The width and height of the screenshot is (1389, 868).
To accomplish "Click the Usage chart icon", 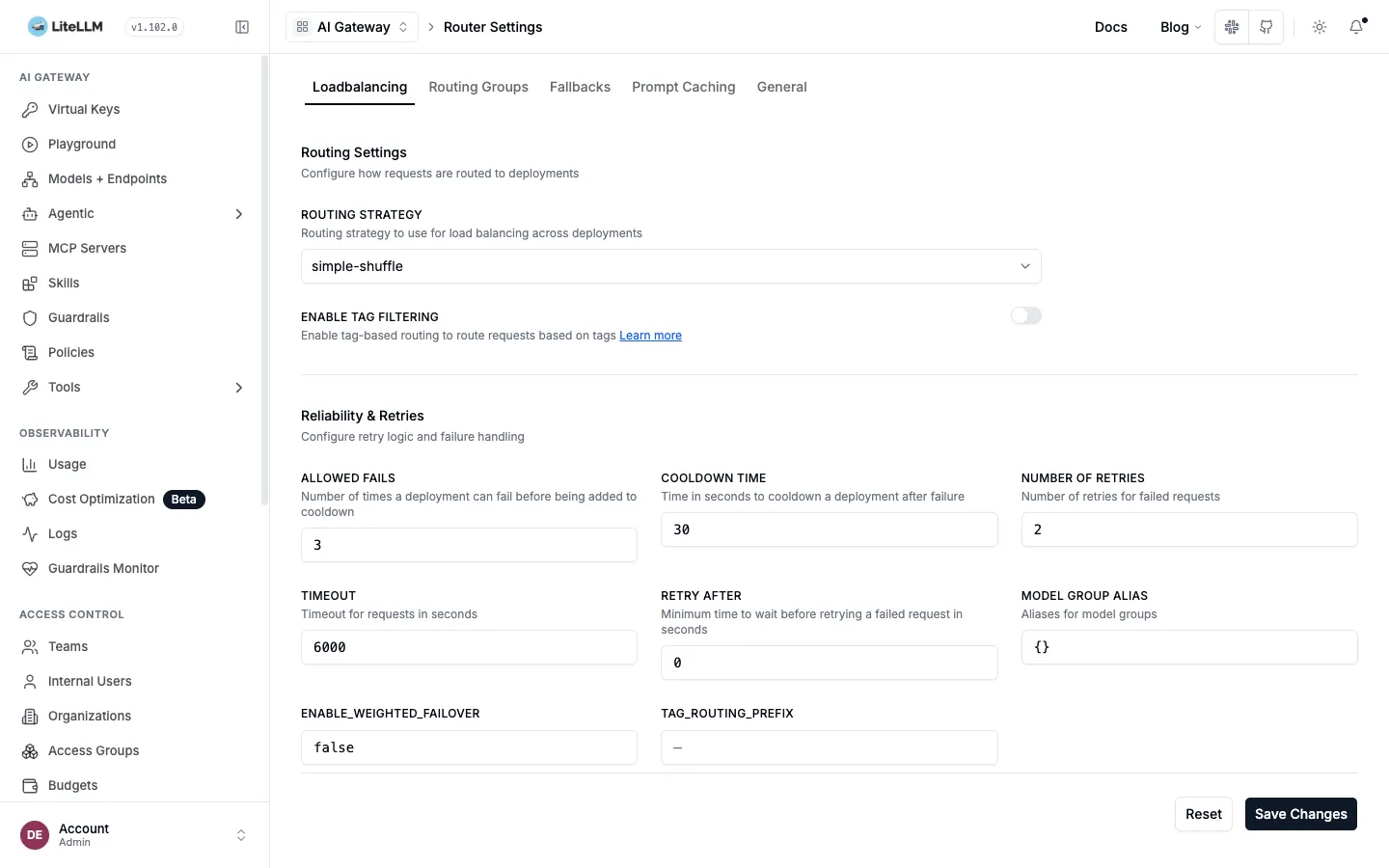I will click(x=30, y=465).
